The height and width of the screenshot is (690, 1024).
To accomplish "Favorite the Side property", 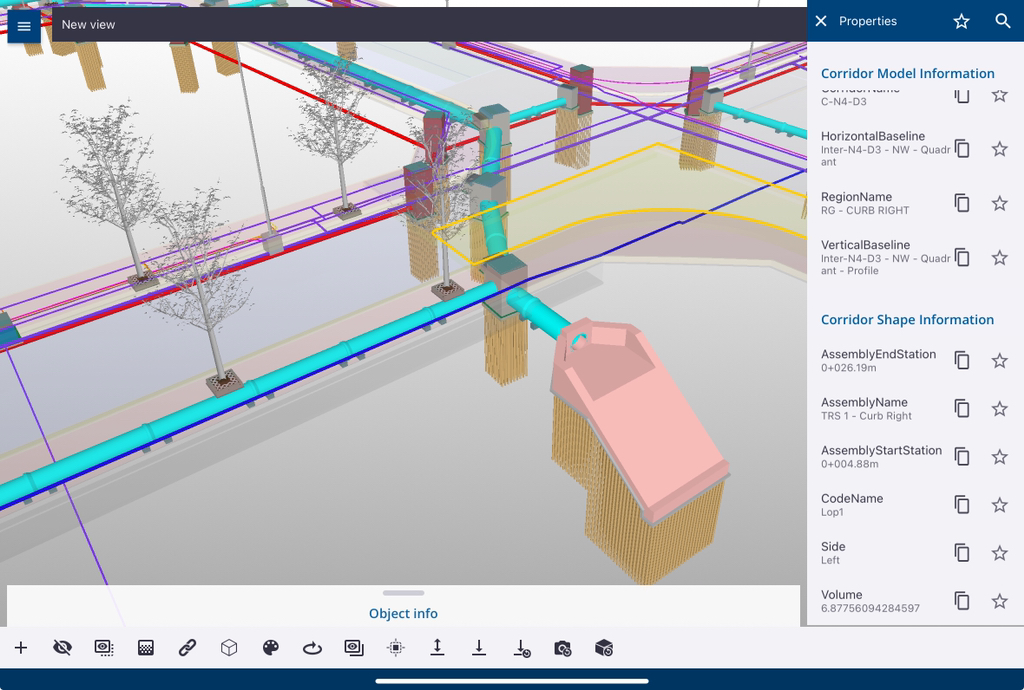I will tap(999, 553).
